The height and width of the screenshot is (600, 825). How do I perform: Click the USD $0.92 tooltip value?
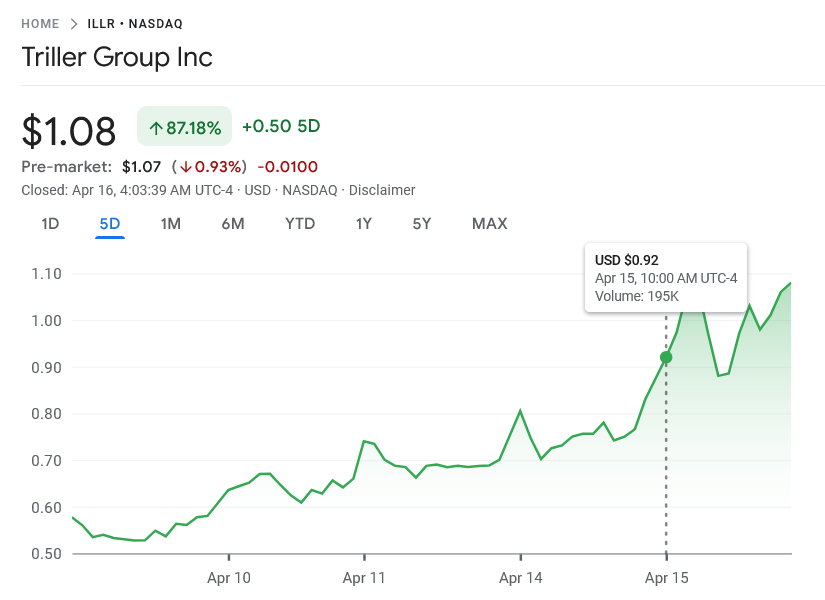(x=627, y=260)
